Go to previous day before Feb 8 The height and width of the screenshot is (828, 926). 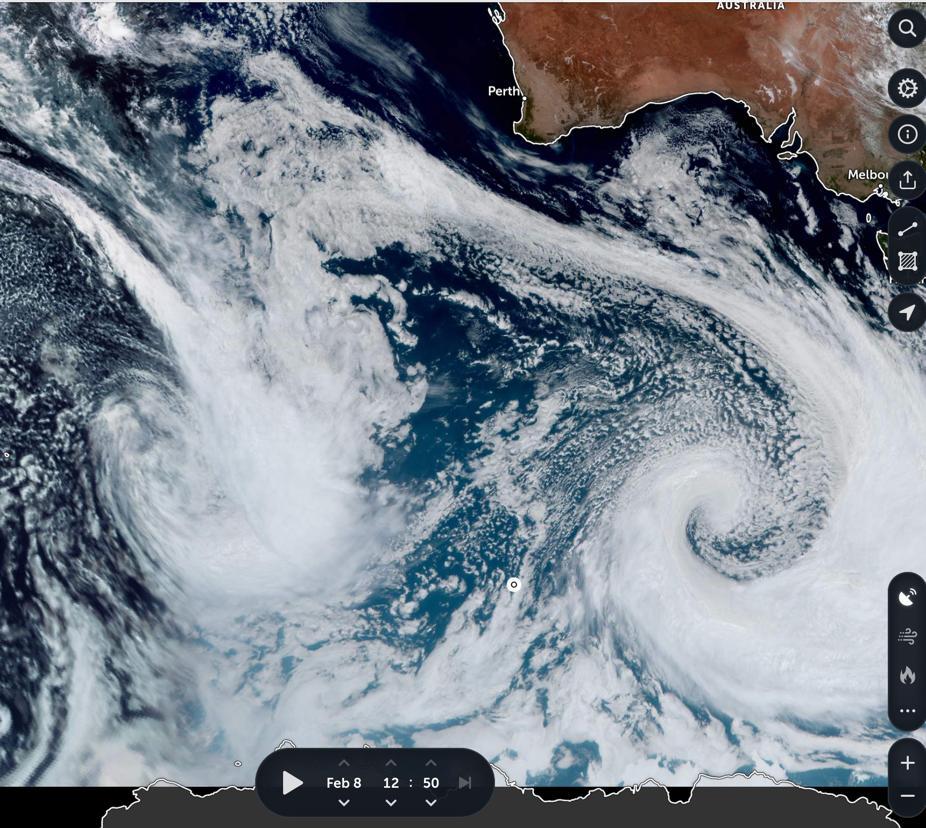344,803
